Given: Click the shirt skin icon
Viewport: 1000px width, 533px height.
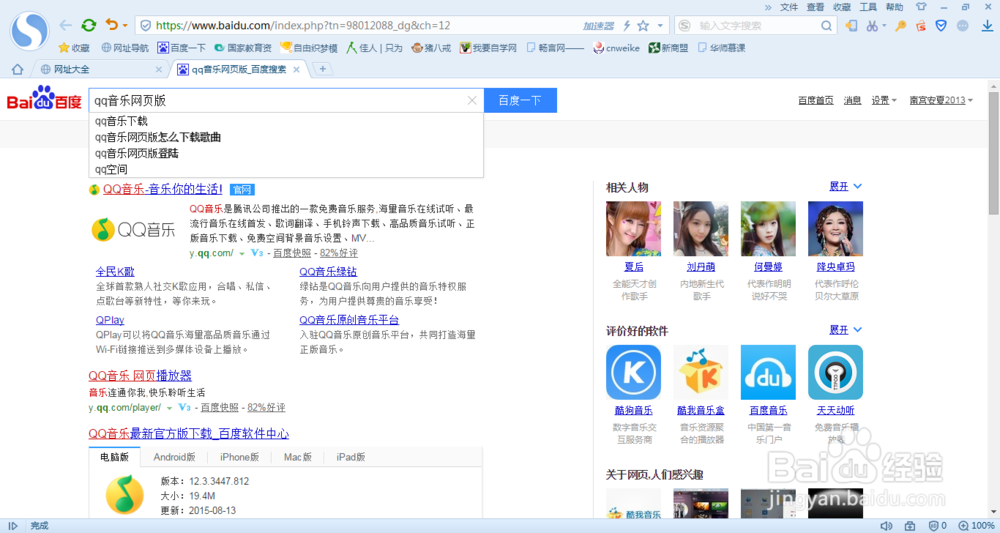Looking at the screenshot, I should pyautogui.click(x=920, y=7).
